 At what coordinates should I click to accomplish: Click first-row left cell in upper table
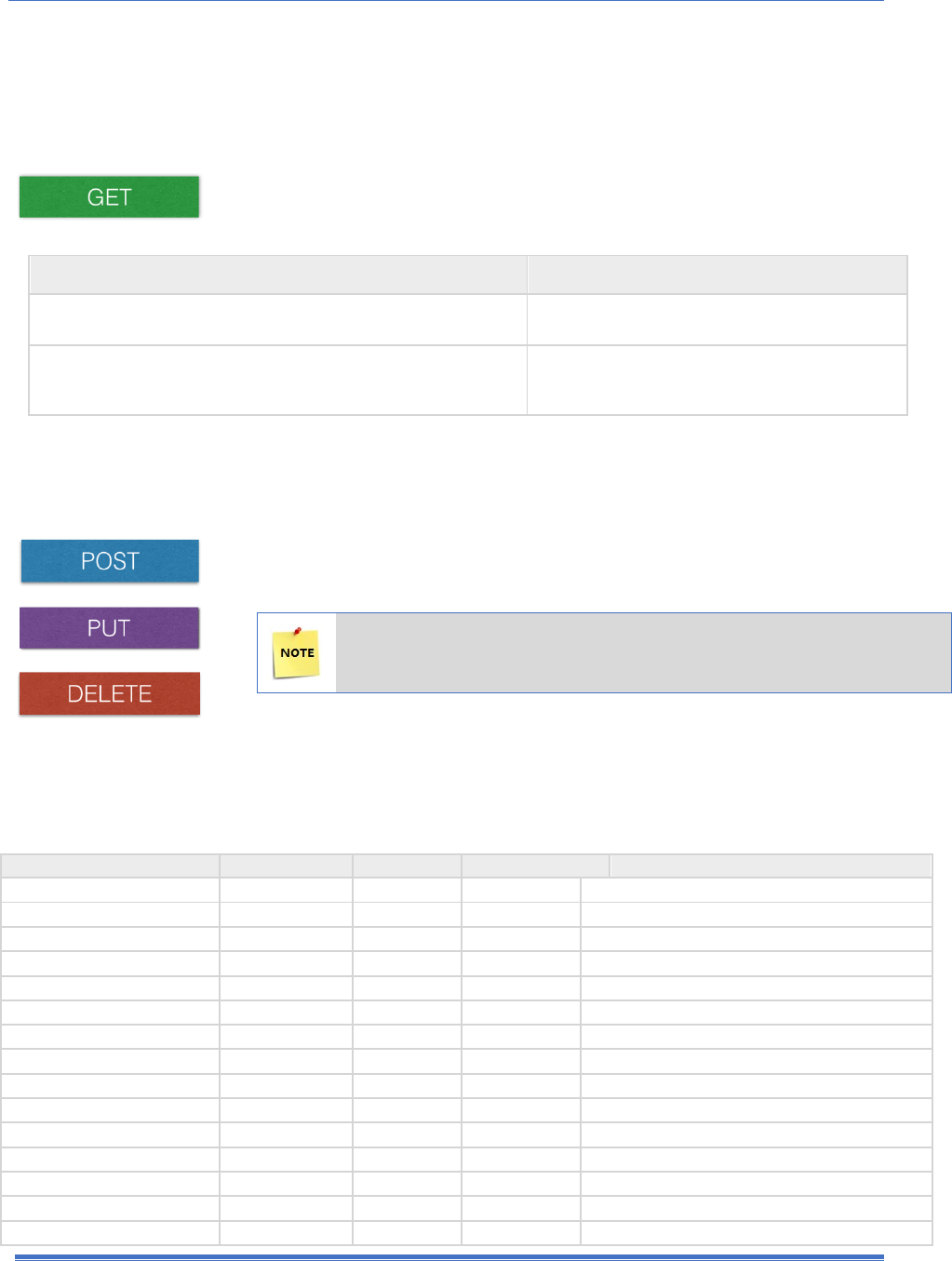[x=277, y=319]
